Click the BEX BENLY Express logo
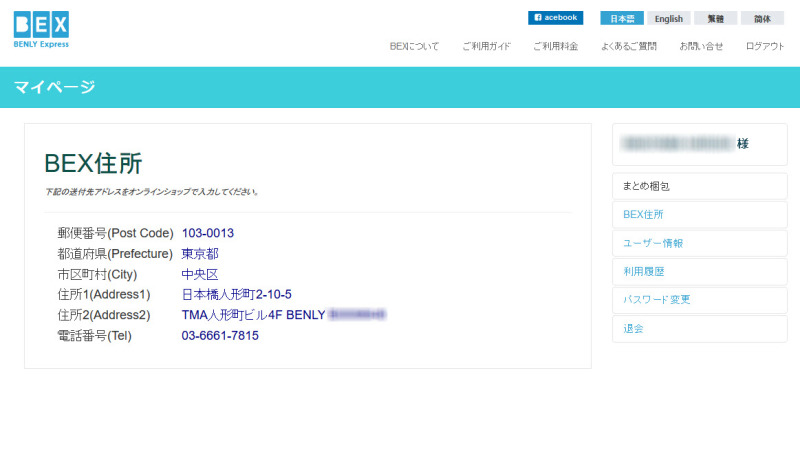Screen dimensions: 800x454 pyautogui.click(x=41, y=30)
